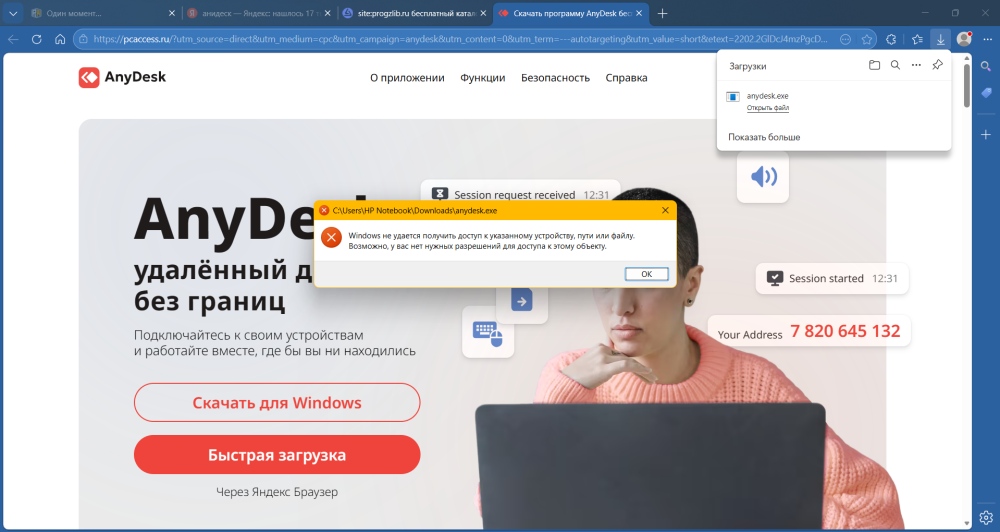Click the Скачать для Windows button
The height and width of the screenshot is (532, 1000).
pyautogui.click(x=277, y=403)
